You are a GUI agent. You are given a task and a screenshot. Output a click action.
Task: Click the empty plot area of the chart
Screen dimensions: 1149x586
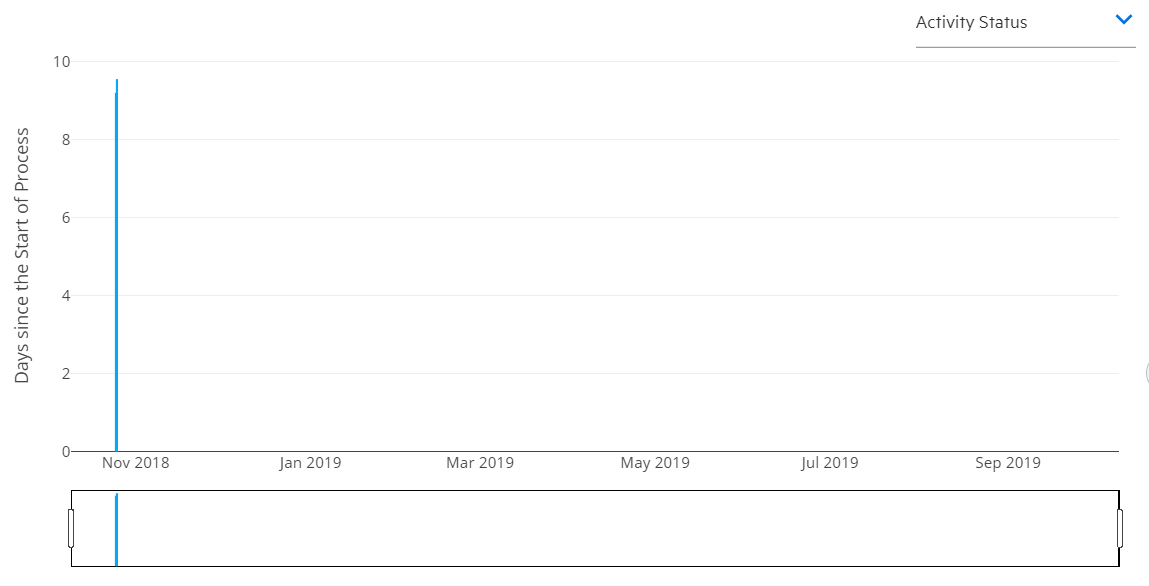[x=600, y=250]
